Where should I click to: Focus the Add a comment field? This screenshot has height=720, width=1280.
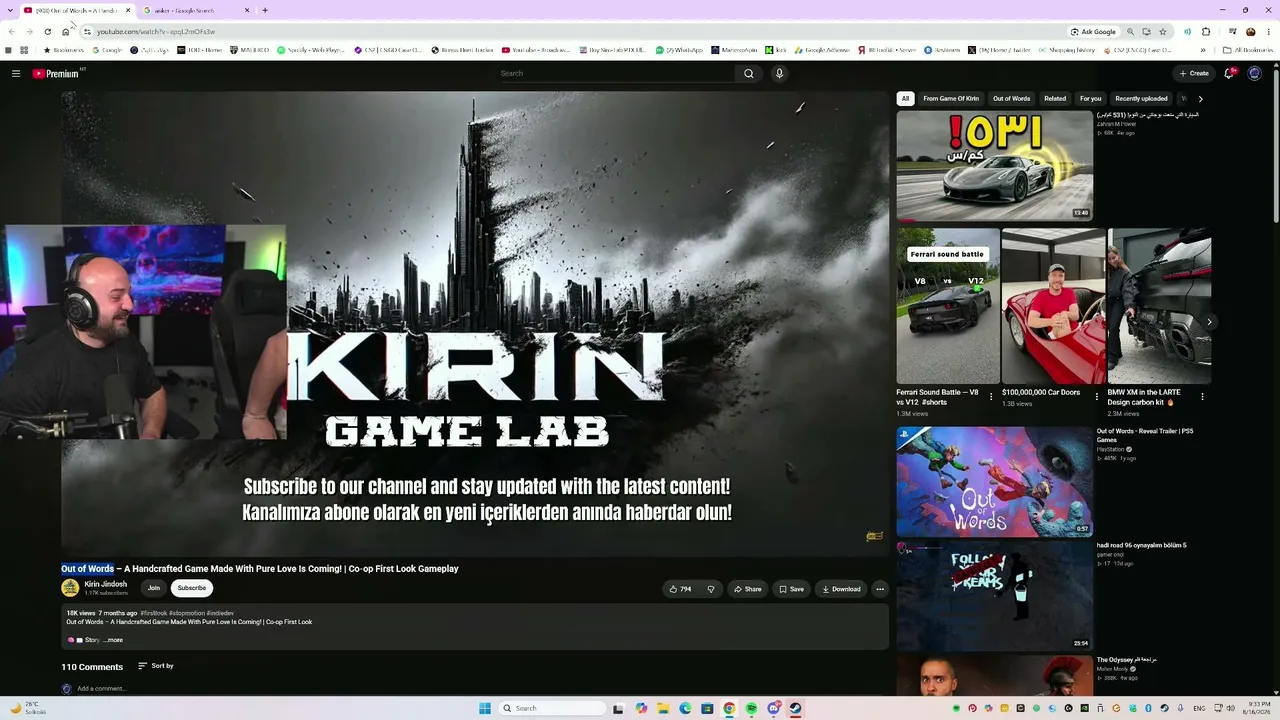[101, 689]
